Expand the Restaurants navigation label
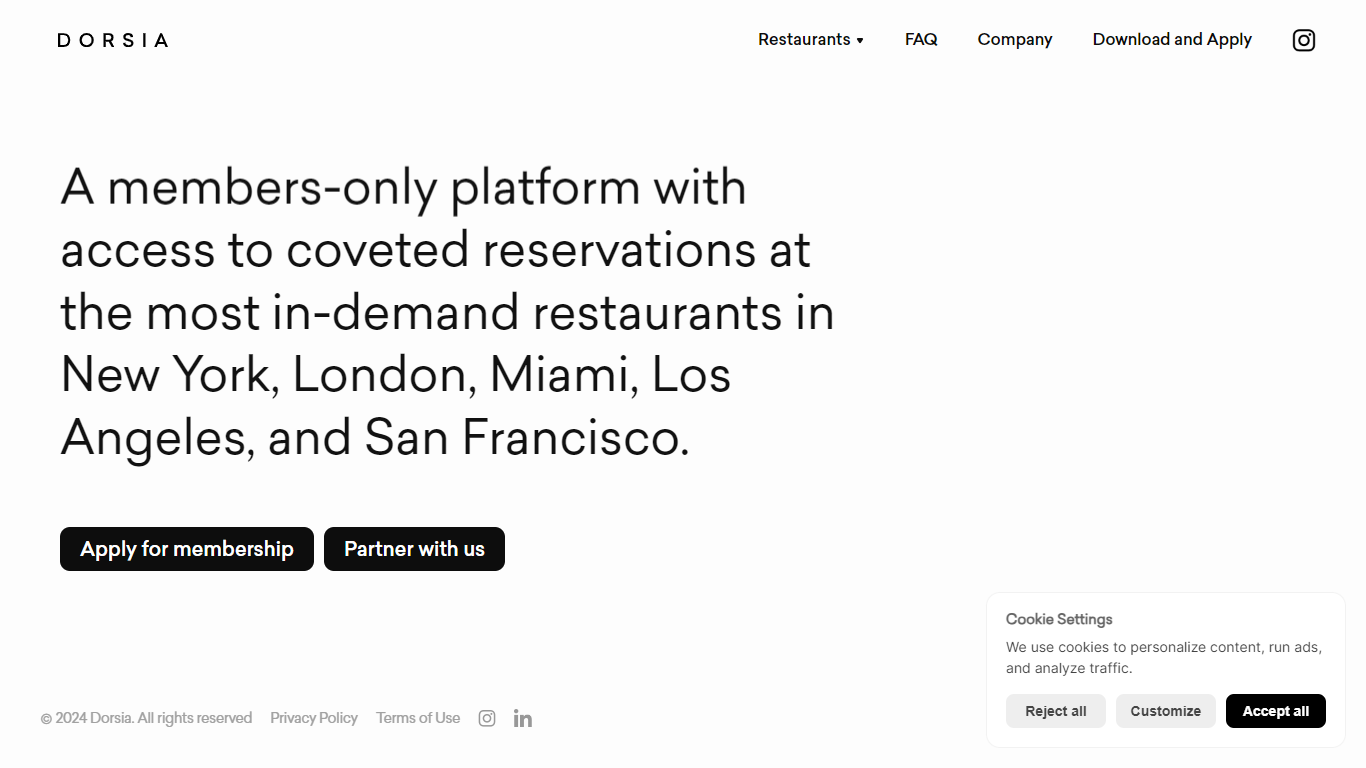Screen dimensions: 1366x768 804,39
